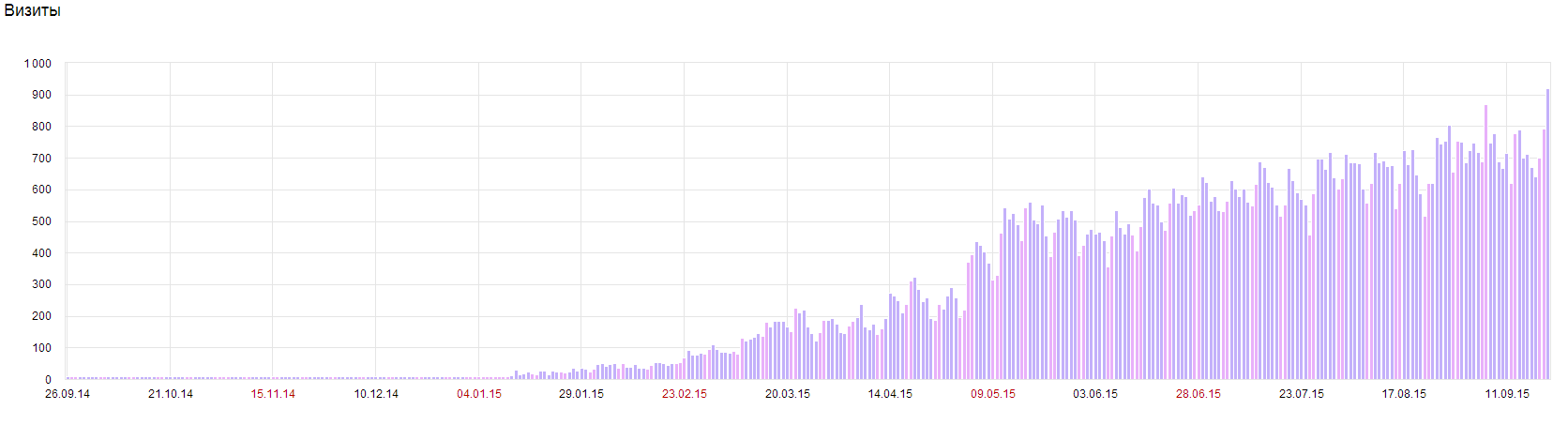
Task: Click the y-axis value 500
Action: coord(41,221)
